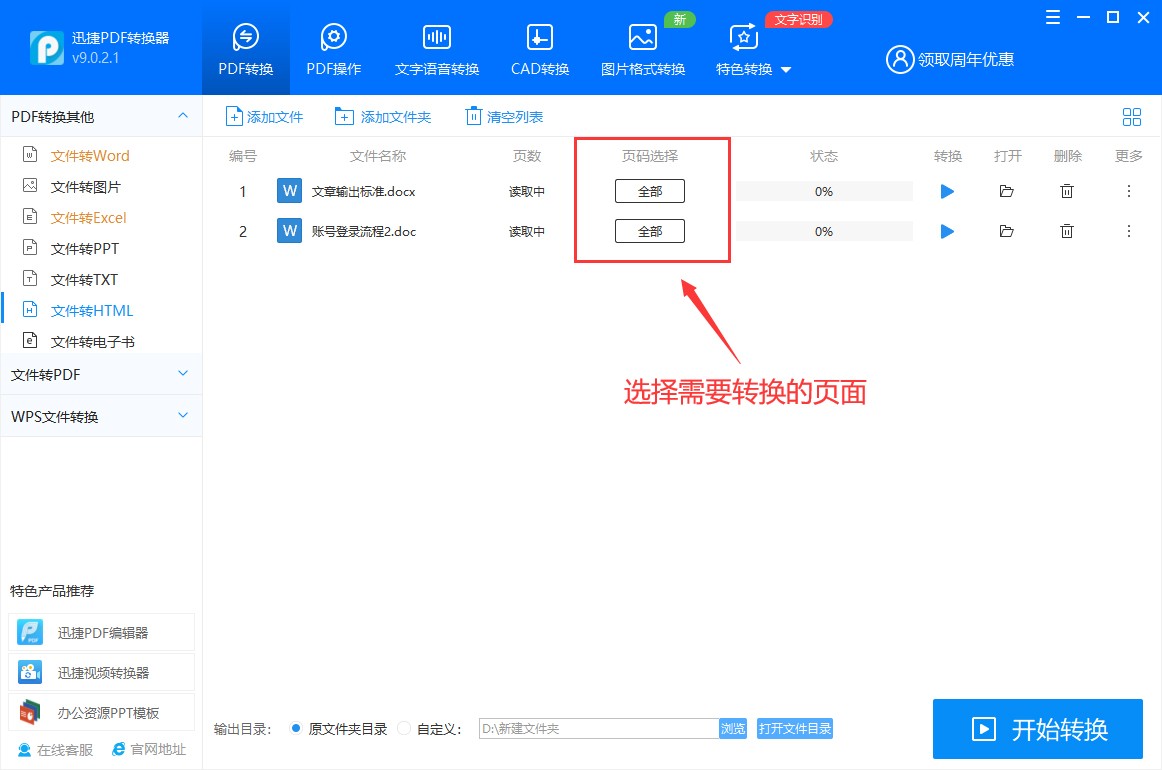This screenshot has height=770, width=1162.
Task: Open output folder for 账号登录流程2.doc
Action: (1006, 231)
